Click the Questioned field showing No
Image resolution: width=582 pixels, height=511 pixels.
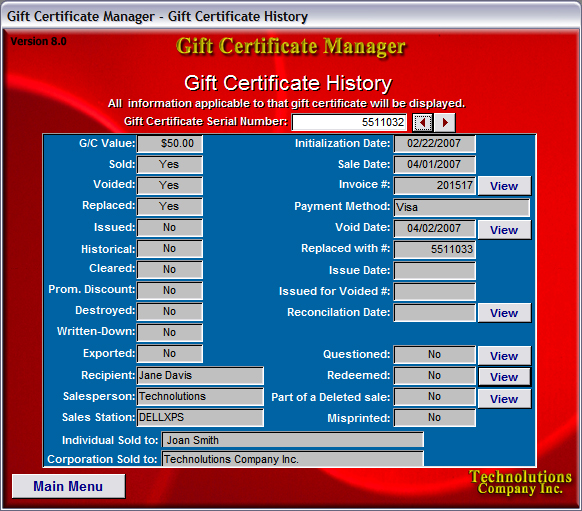(435, 355)
